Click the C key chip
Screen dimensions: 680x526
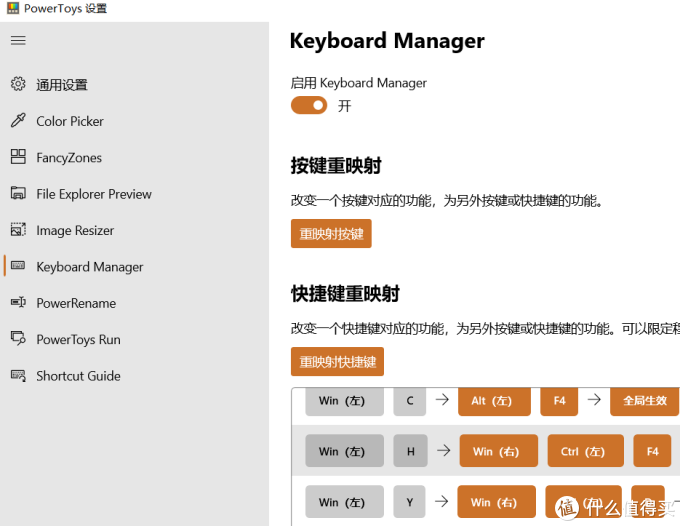[x=409, y=401]
